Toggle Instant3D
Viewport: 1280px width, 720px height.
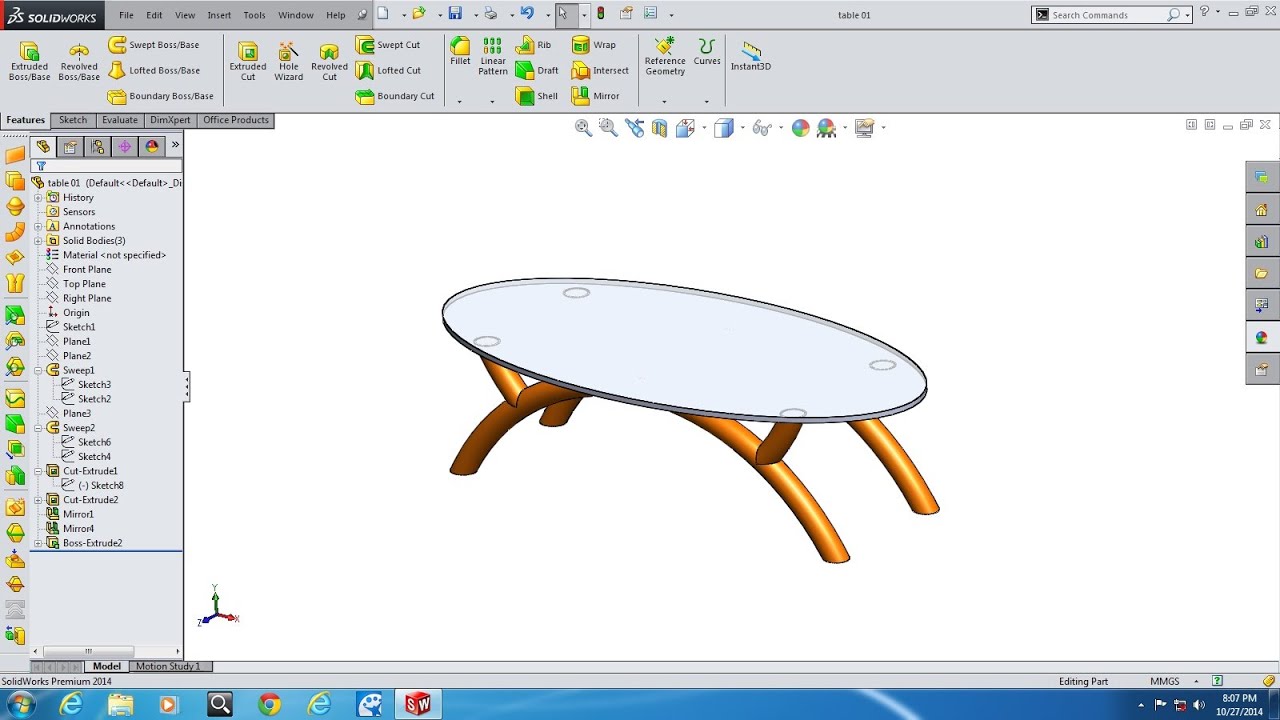(751, 56)
